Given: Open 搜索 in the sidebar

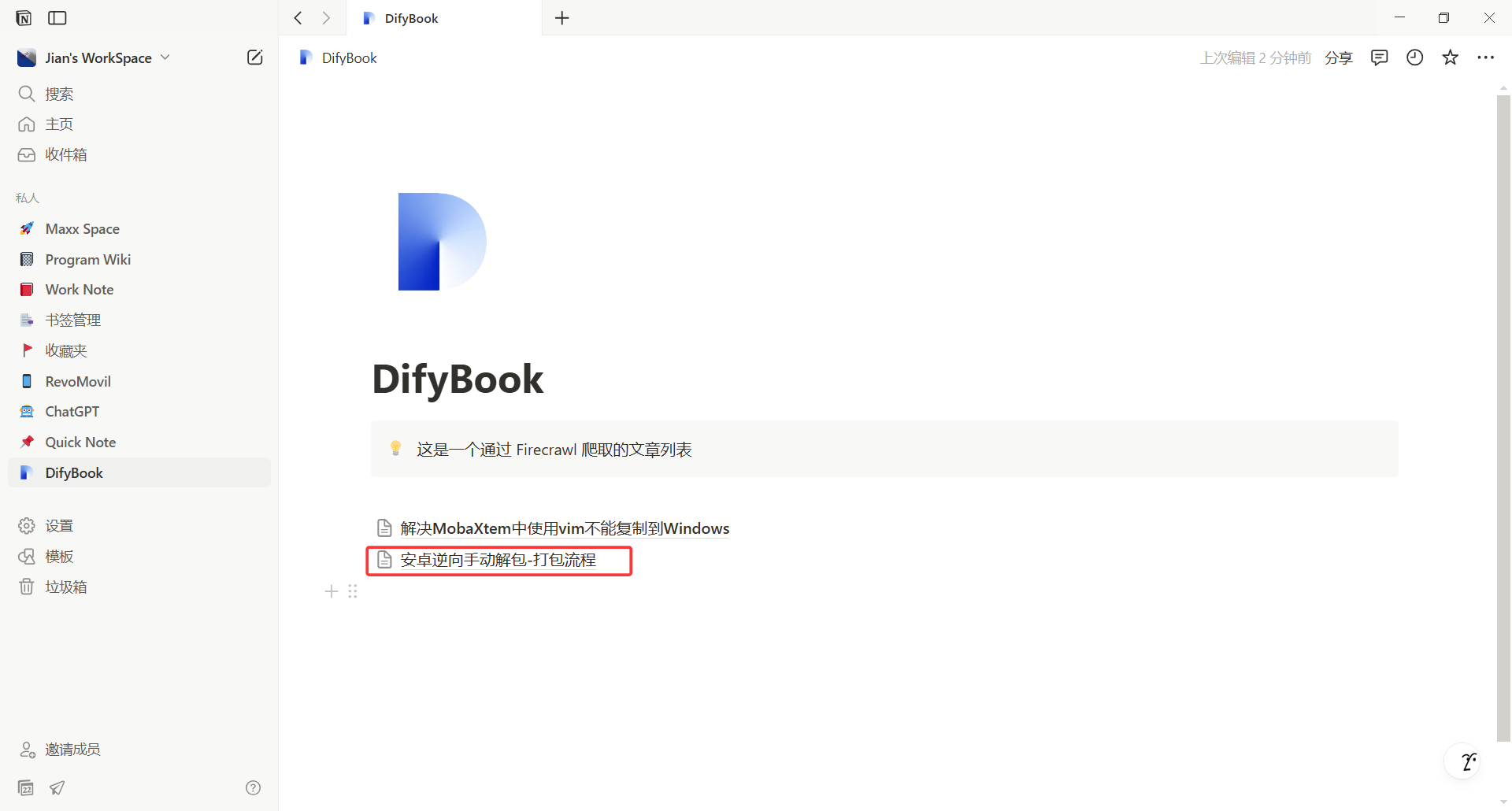Looking at the screenshot, I should [139, 94].
